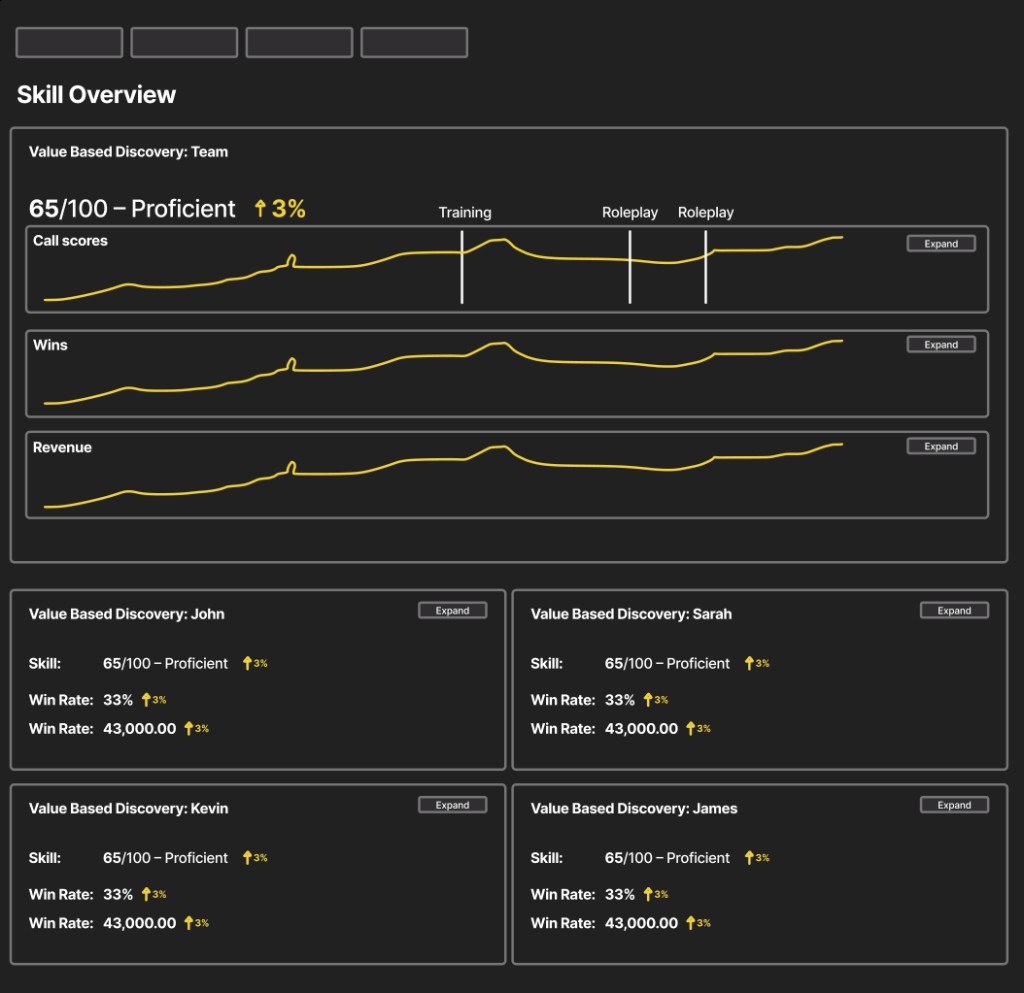Expand the Call scores chart
The width and height of the screenshot is (1024, 993).
pos(941,244)
